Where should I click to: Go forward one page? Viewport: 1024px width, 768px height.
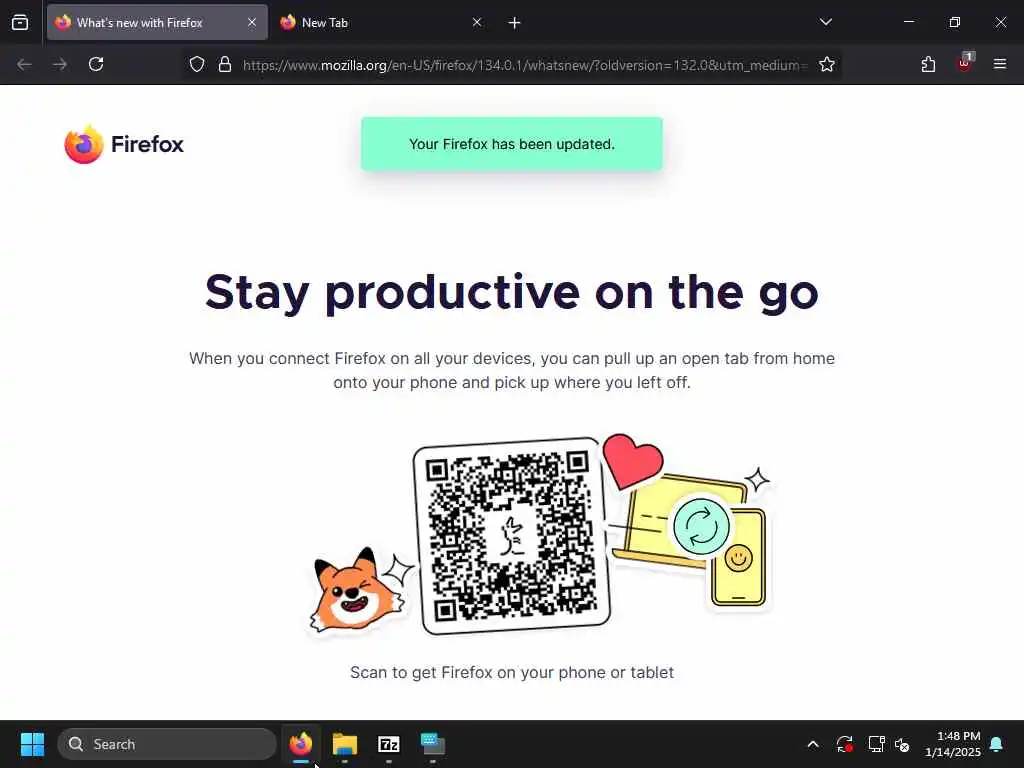point(60,64)
